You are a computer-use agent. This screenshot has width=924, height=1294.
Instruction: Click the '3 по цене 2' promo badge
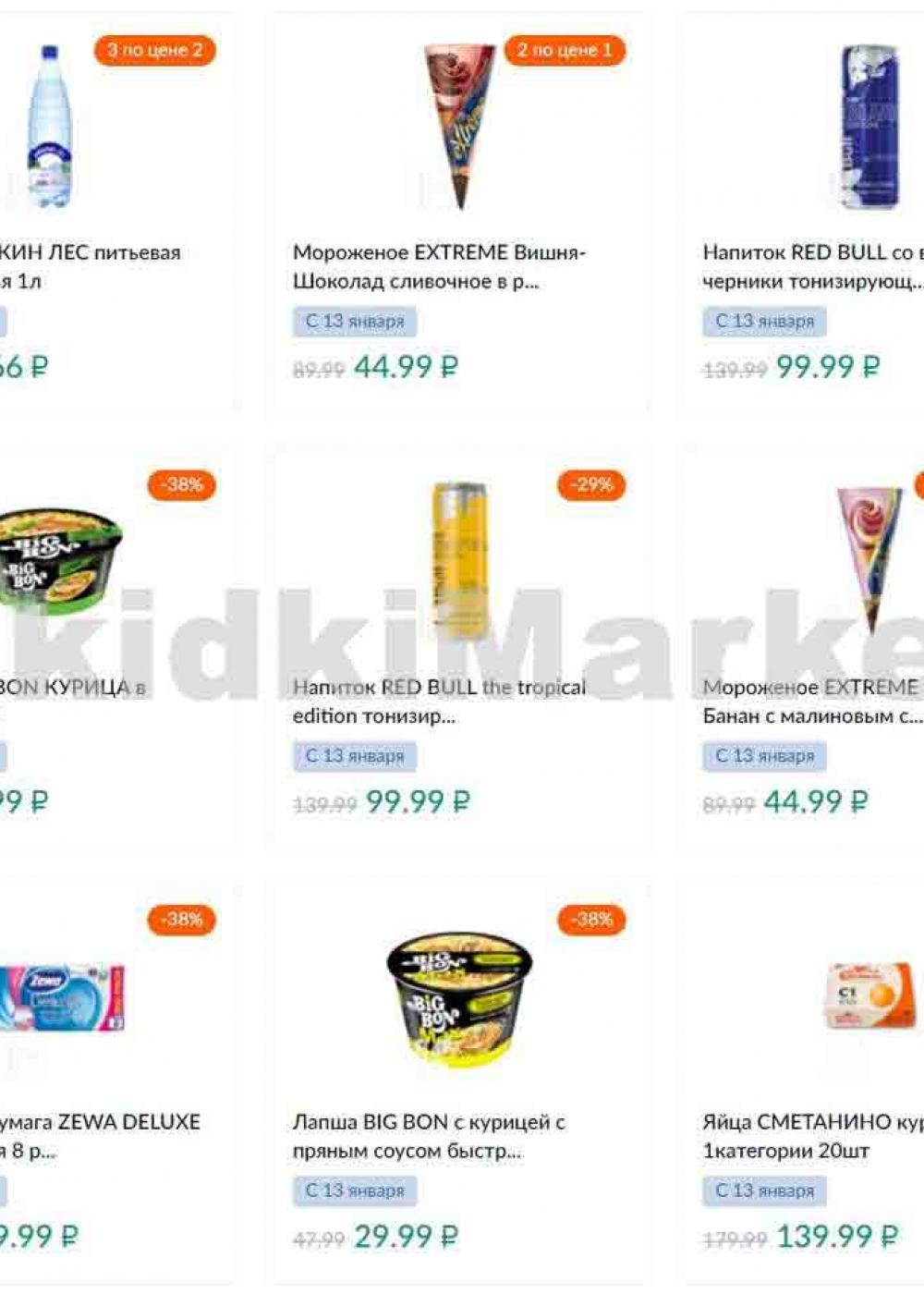click(154, 50)
